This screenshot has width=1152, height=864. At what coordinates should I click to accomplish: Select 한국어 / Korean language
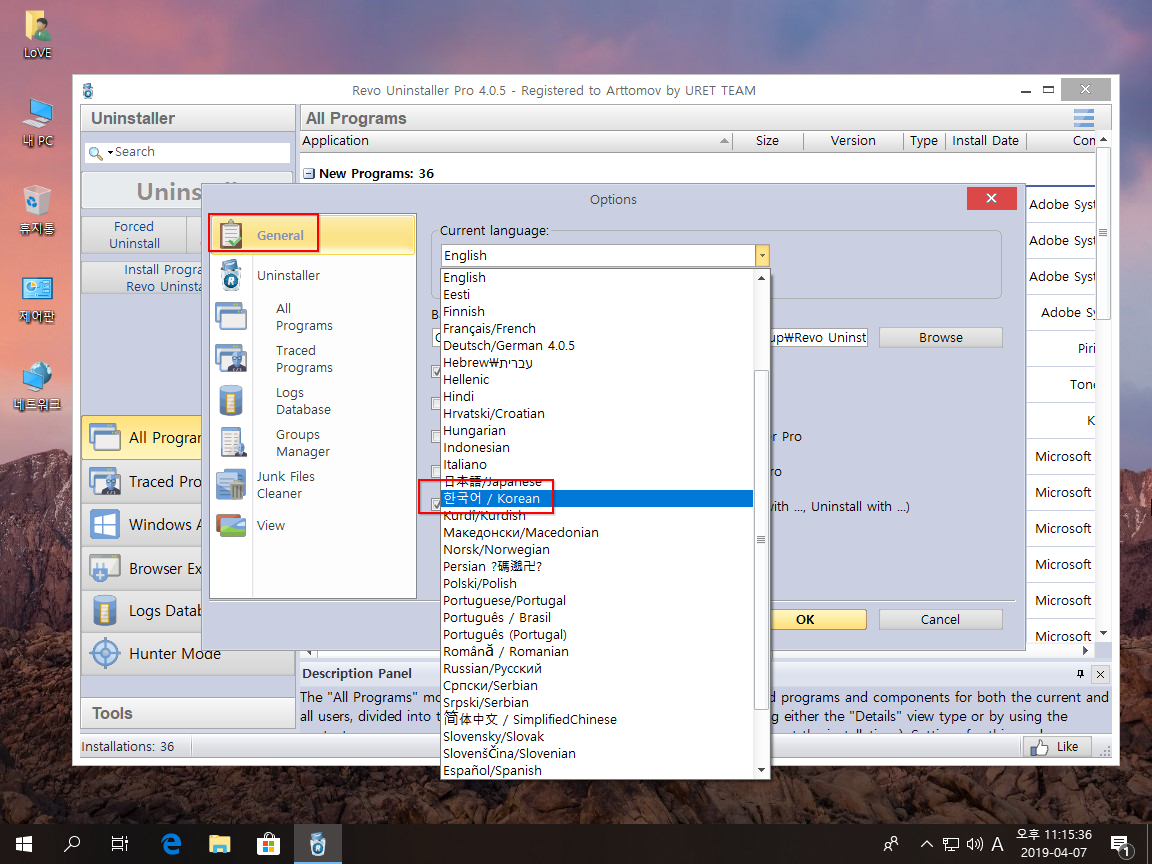pos(597,499)
